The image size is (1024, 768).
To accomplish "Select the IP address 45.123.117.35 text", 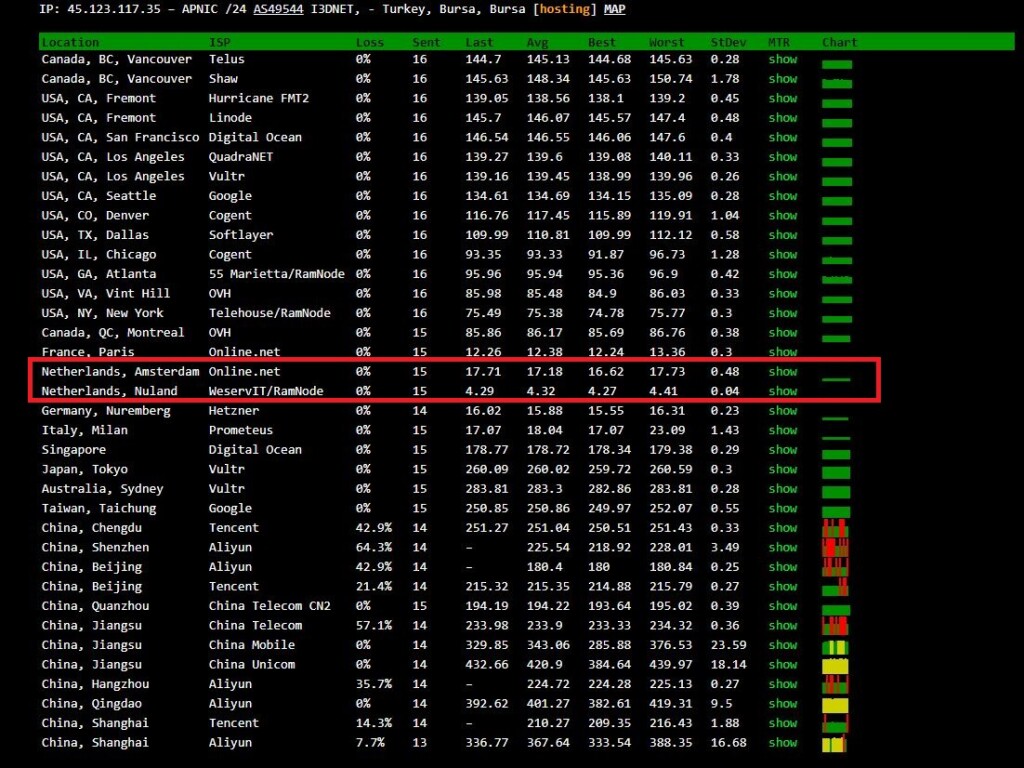I will pyautogui.click(x=113, y=9).
